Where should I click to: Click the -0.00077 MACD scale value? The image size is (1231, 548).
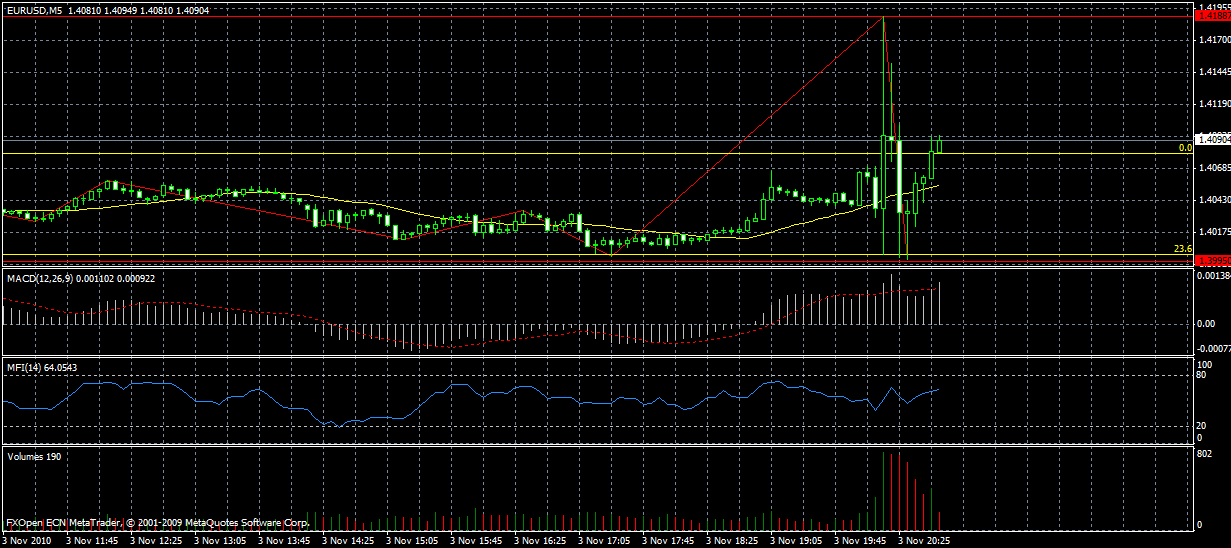coord(1212,348)
